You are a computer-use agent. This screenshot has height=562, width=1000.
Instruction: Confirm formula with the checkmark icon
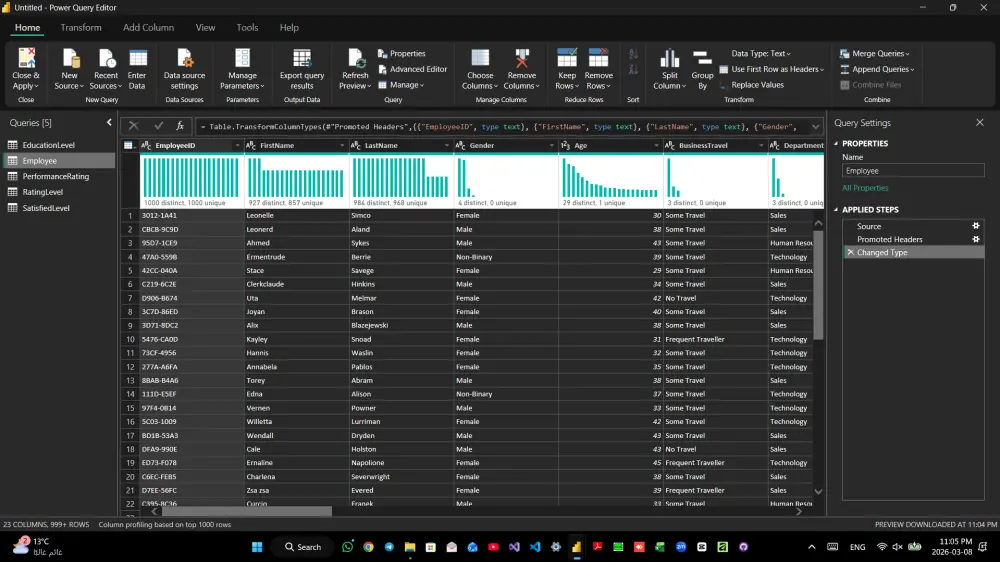(158, 126)
